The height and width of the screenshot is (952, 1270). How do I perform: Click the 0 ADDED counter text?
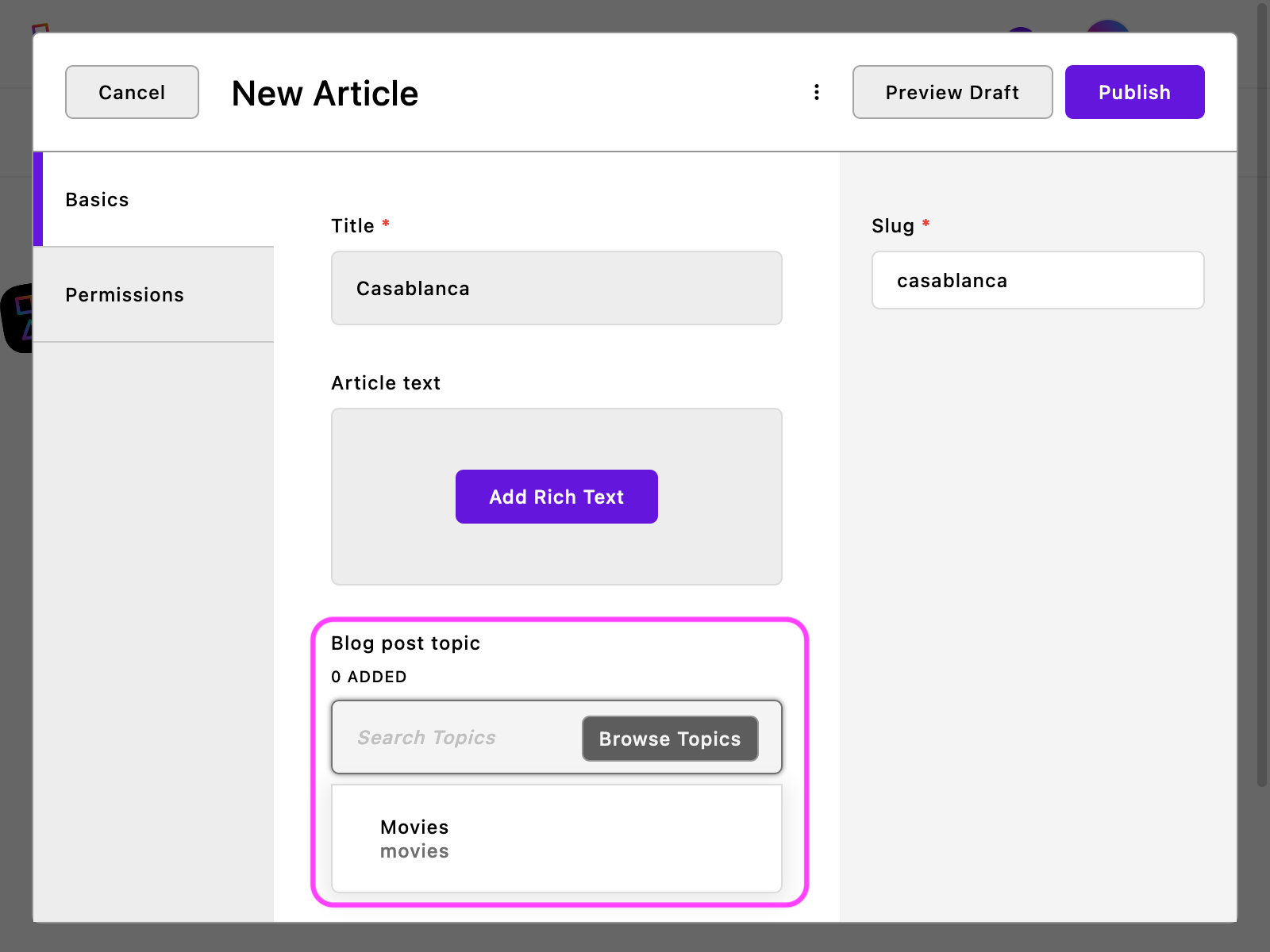tap(369, 677)
